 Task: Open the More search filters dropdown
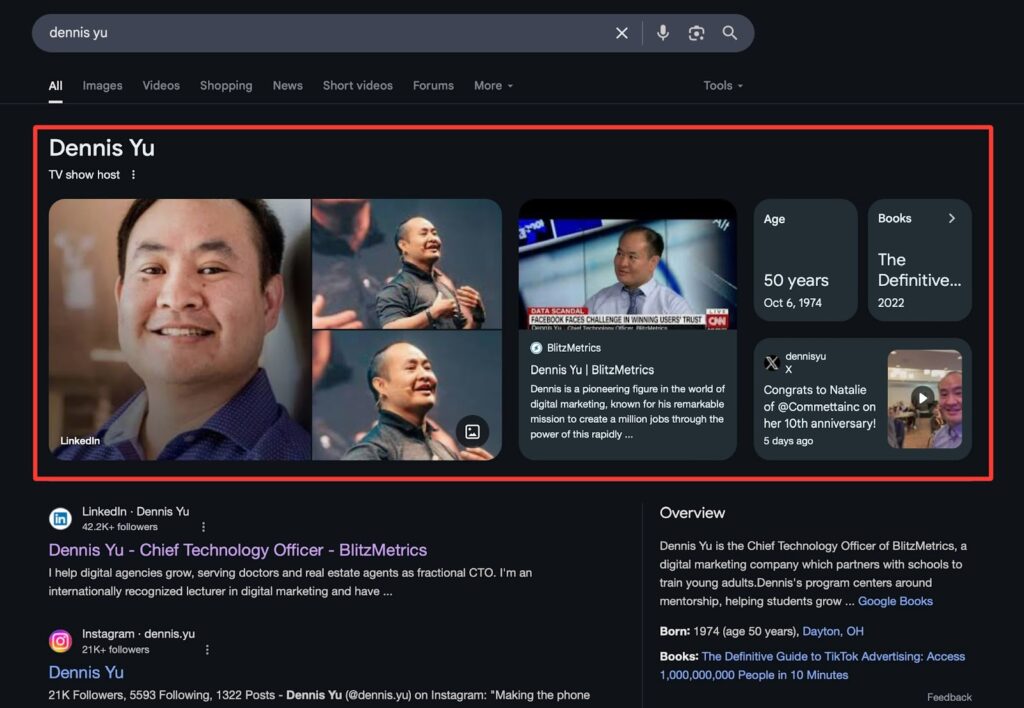(x=493, y=86)
